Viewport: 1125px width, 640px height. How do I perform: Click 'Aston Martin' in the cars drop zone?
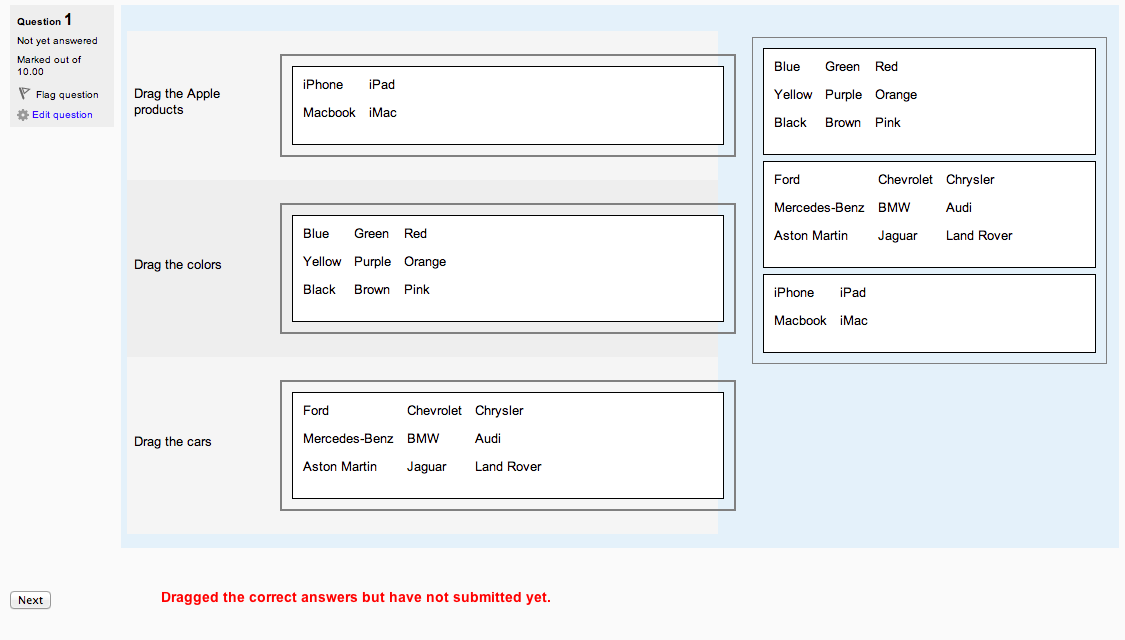(339, 467)
